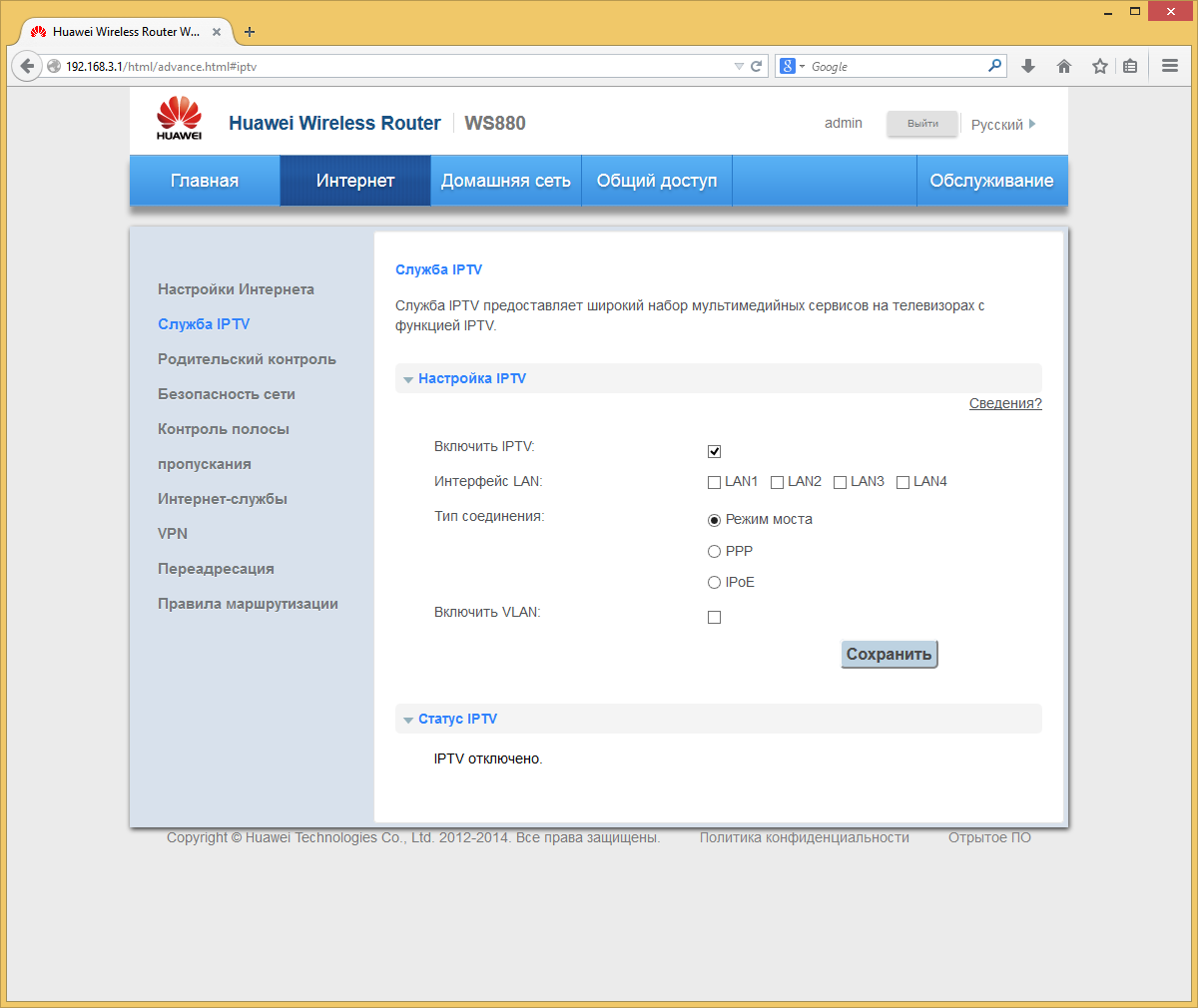Open the Общий доступ tab
Viewport: 1198px width, 1008px height.
tap(657, 181)
